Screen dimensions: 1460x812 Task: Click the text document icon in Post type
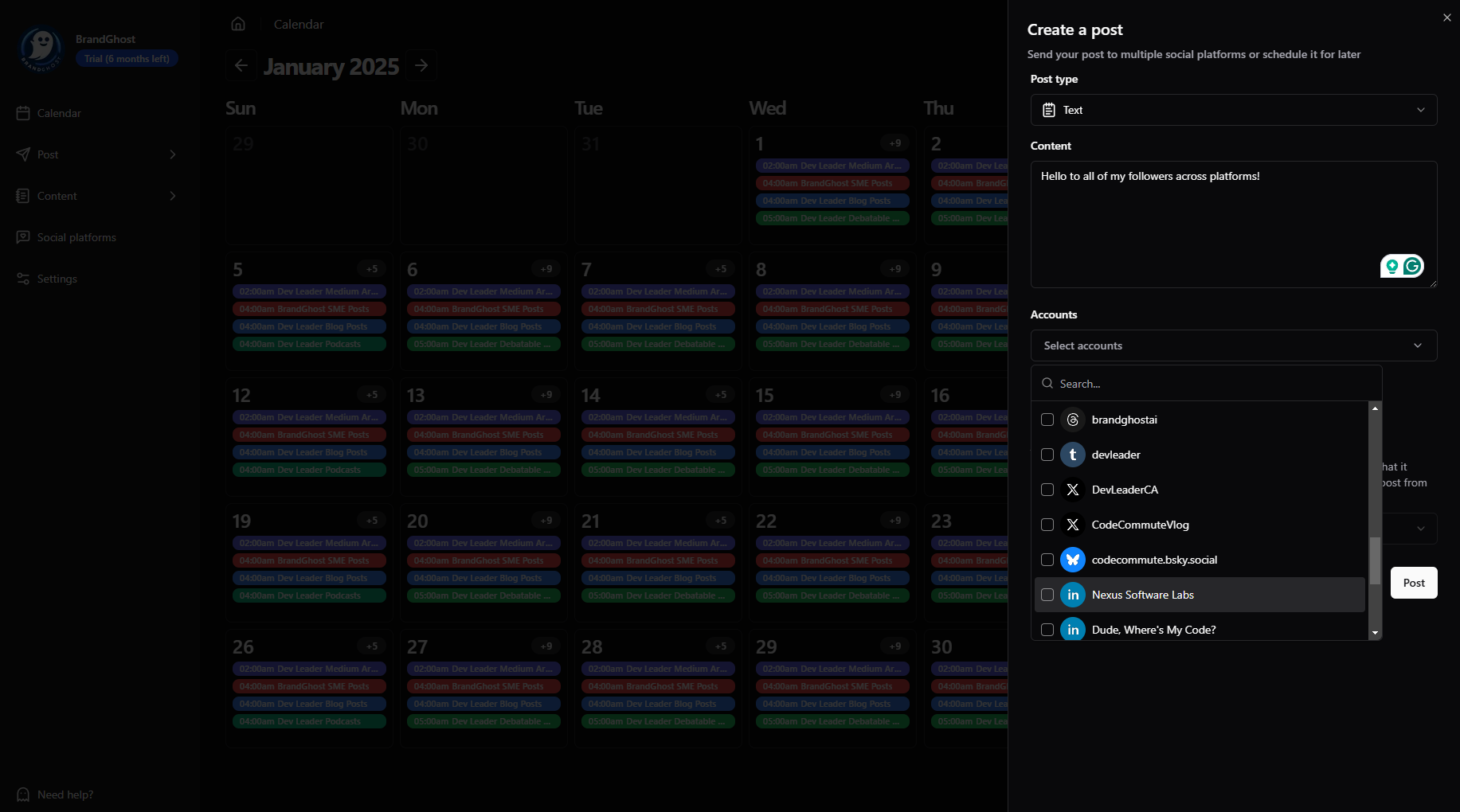click(1049, 110)
